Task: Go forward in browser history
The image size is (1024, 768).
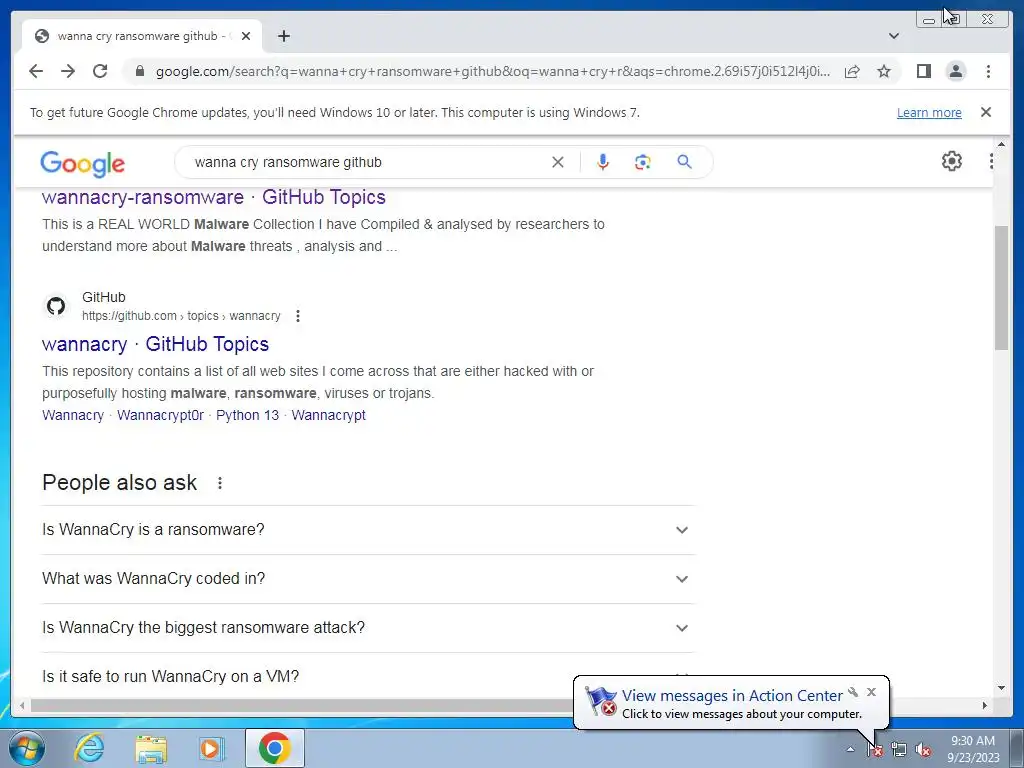Action: coord(68,71)
